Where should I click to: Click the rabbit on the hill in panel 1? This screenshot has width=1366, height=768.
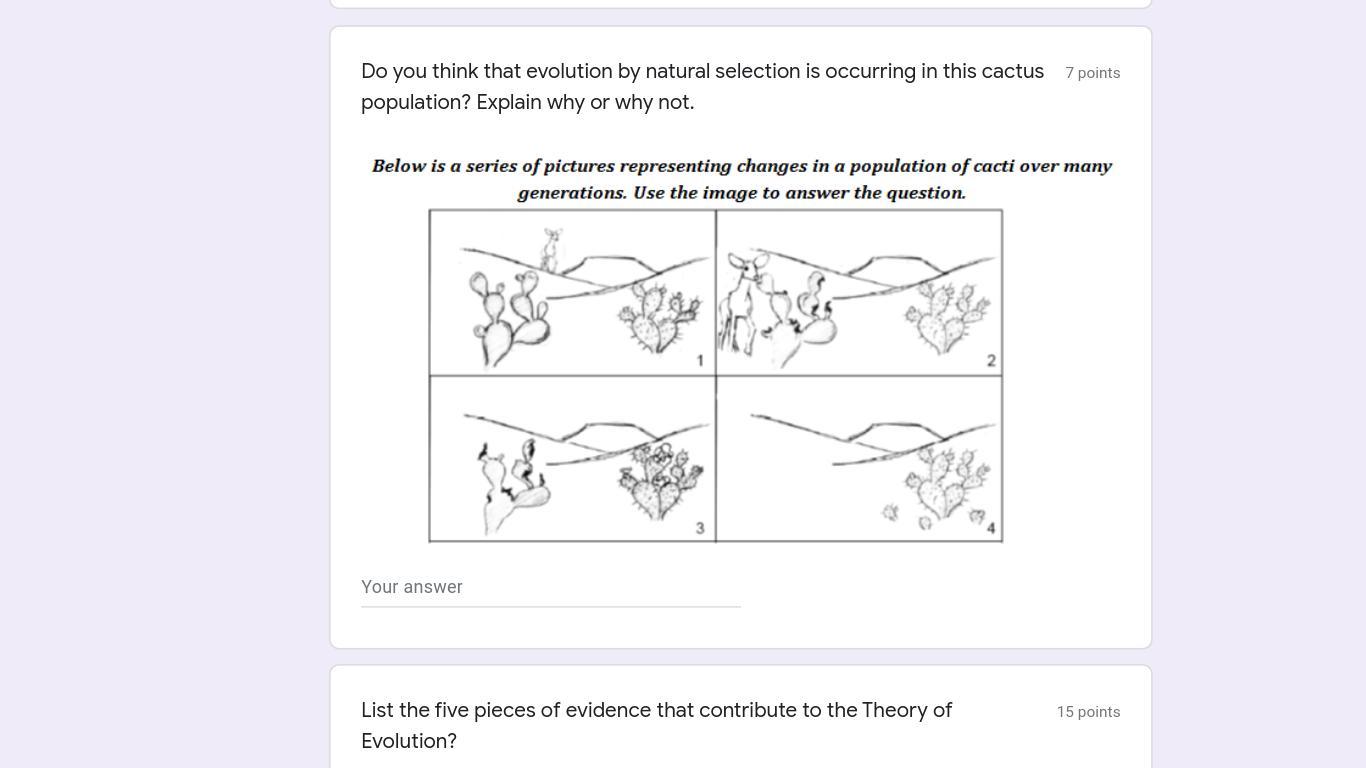coord(551,248)
